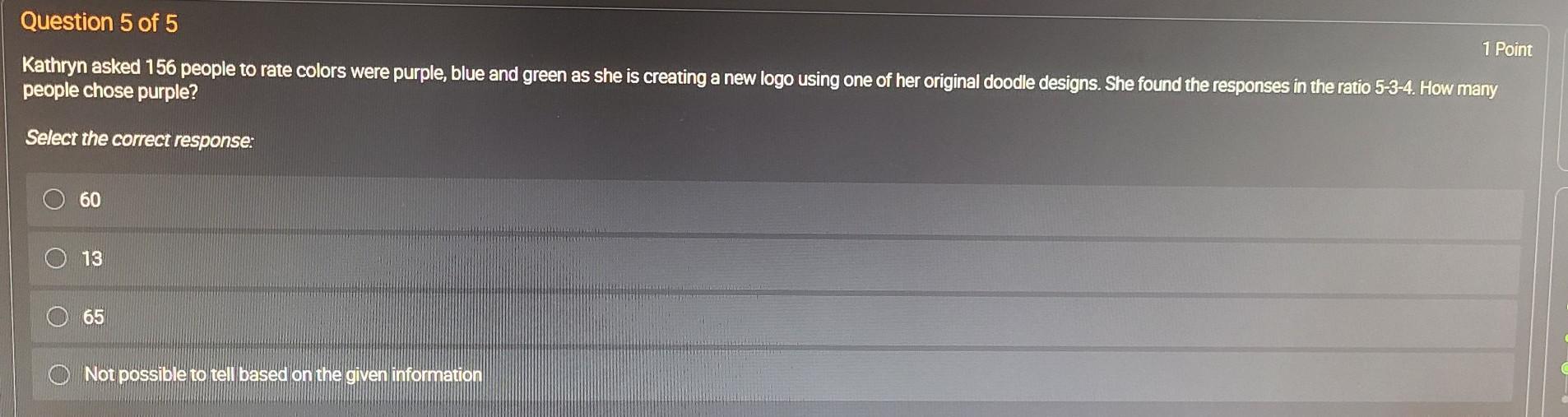
Task: Click the empty middle of the 60 answer row
Action: pyautogui.click(x=775, y=207)
